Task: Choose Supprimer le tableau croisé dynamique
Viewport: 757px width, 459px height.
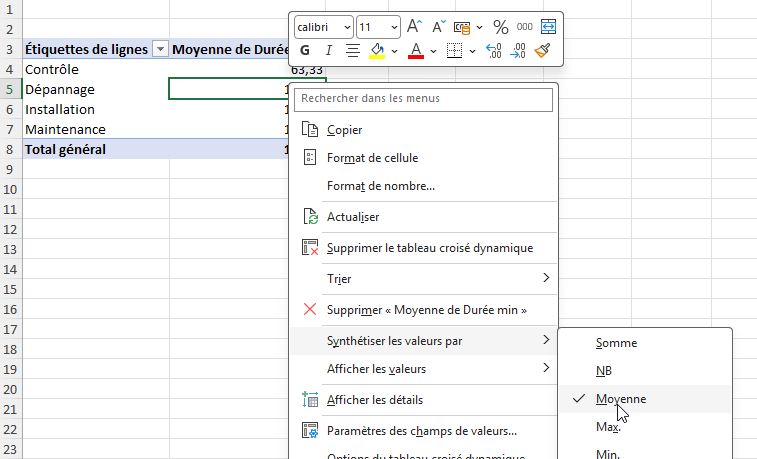Action: [x=423, y=248]
